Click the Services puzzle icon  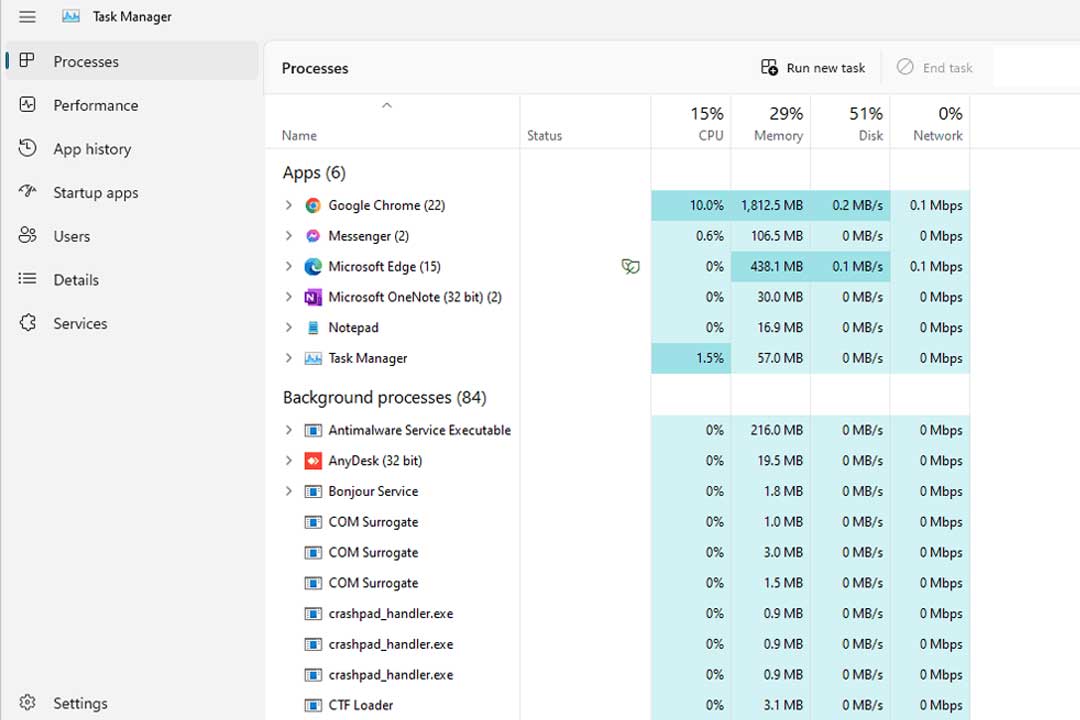tap(27, 322)
